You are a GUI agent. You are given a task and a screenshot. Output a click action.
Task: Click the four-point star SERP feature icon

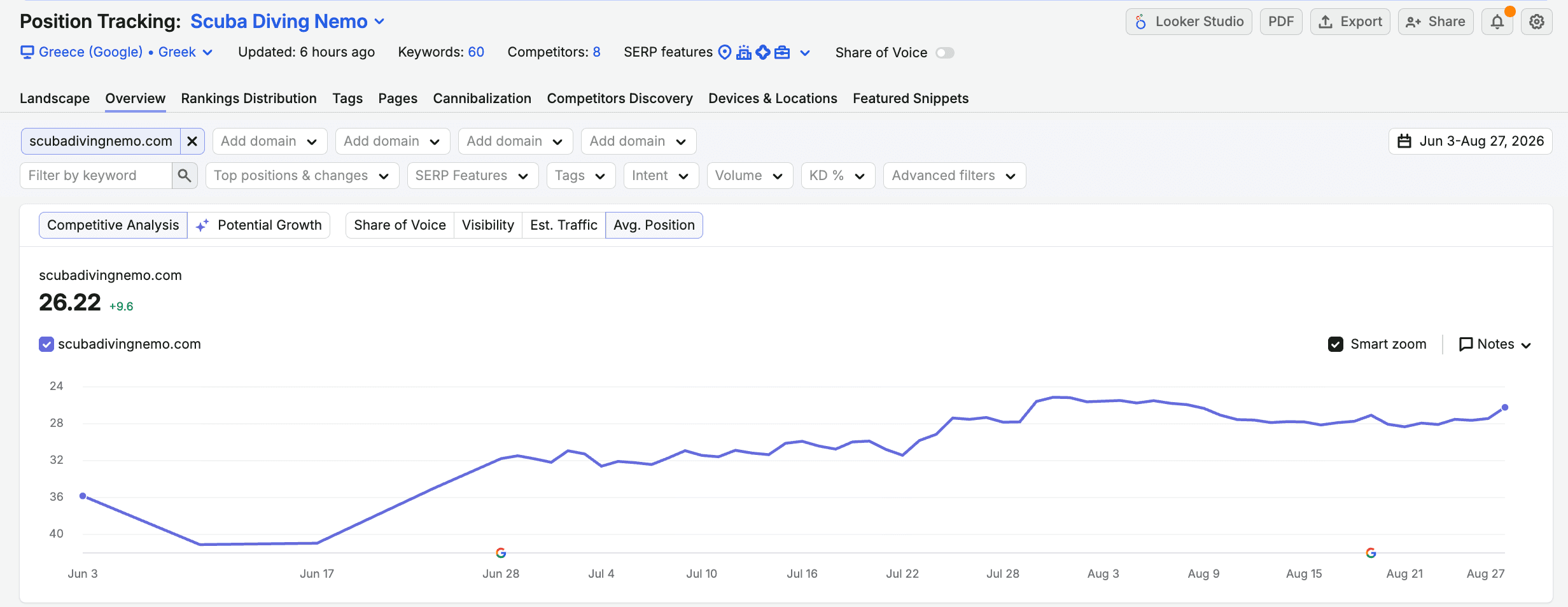pyautogui.click(x=763, y=52)
